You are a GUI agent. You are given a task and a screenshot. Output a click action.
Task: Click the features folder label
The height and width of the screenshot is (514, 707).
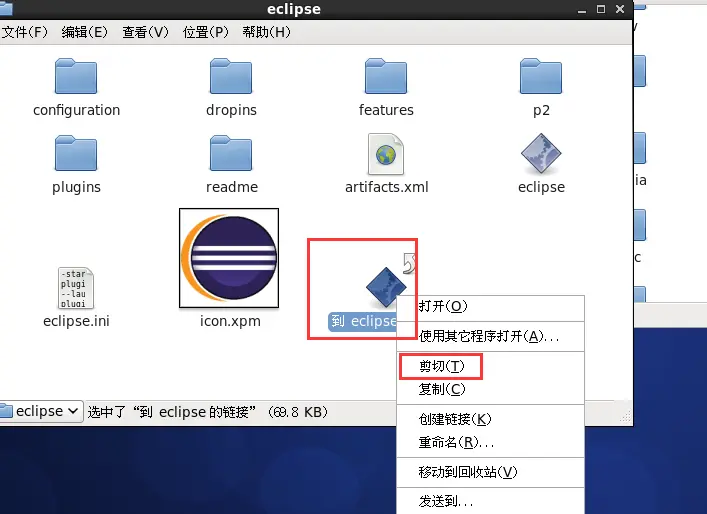coord(386,110)
